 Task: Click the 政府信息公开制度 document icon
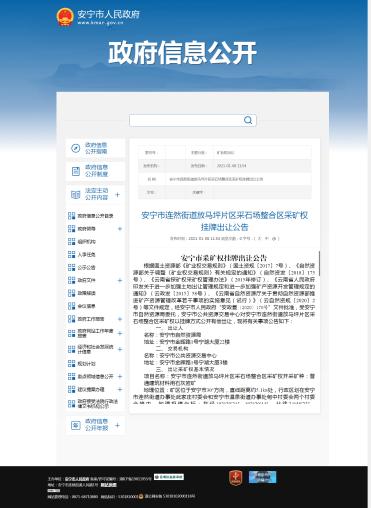[x=76, y=171]
